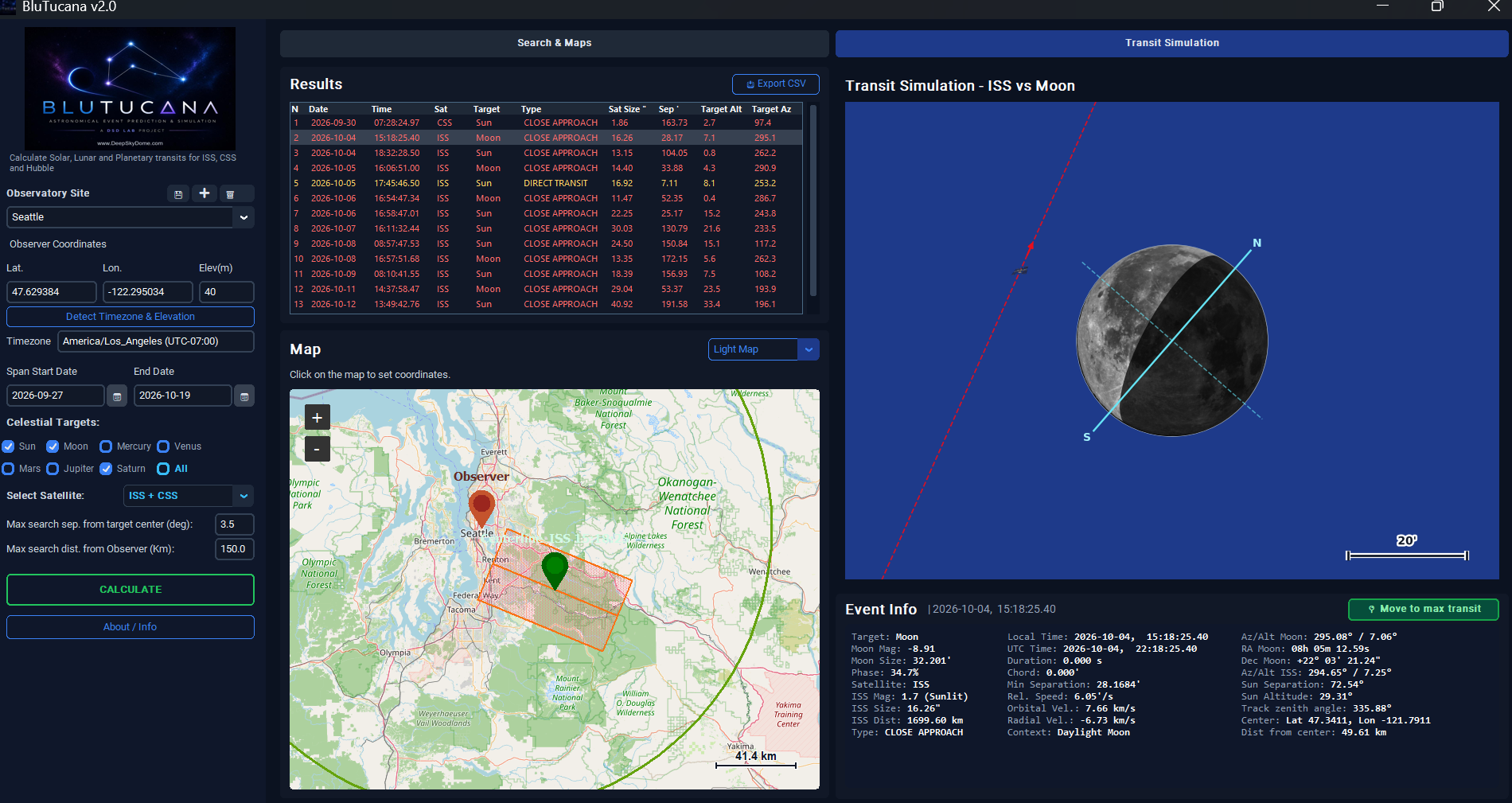The width and height of the screenshot is (1512, 803).
Task: Click the Lon. coordinate input field
Action: 148,292
